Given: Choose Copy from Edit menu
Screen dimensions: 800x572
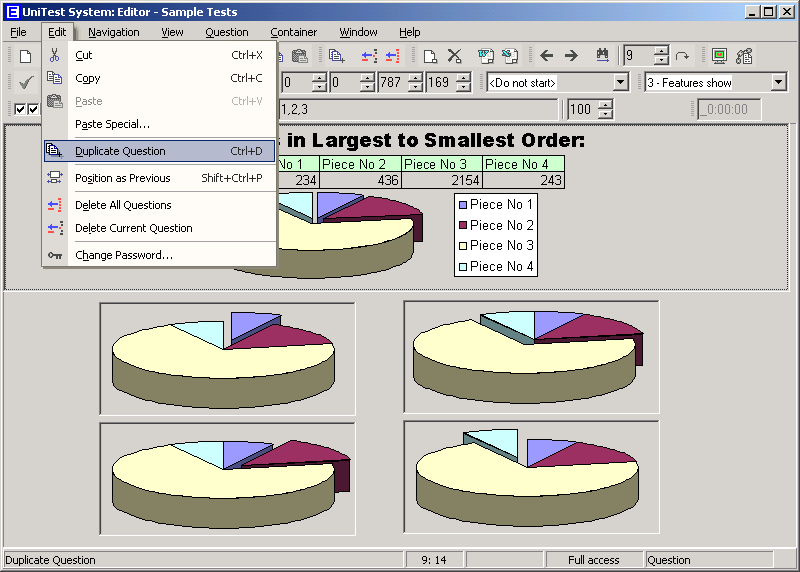Looking at the screenshot, I should pos(160,78).
